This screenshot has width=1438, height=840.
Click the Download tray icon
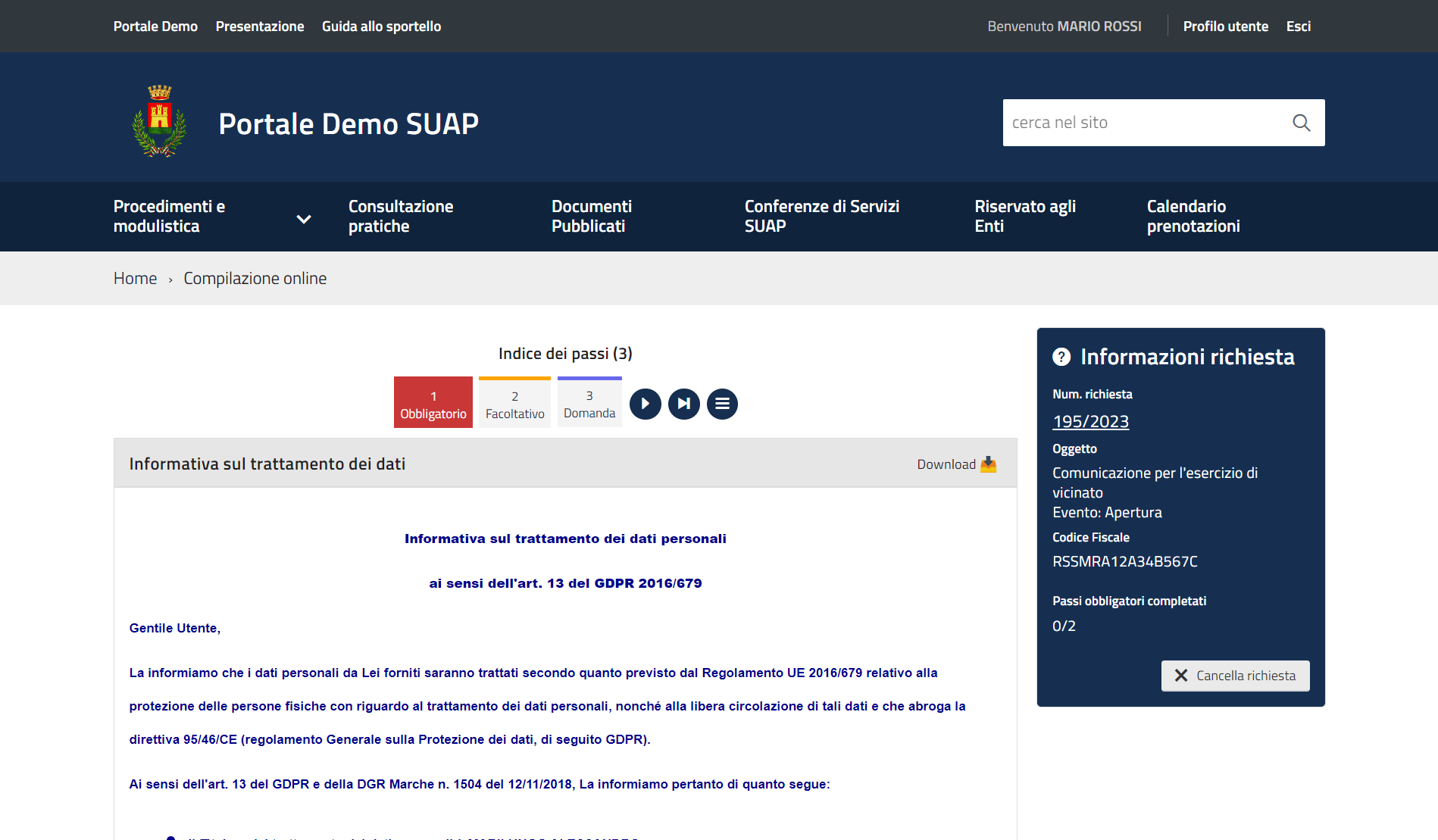(x=988, y=464)
